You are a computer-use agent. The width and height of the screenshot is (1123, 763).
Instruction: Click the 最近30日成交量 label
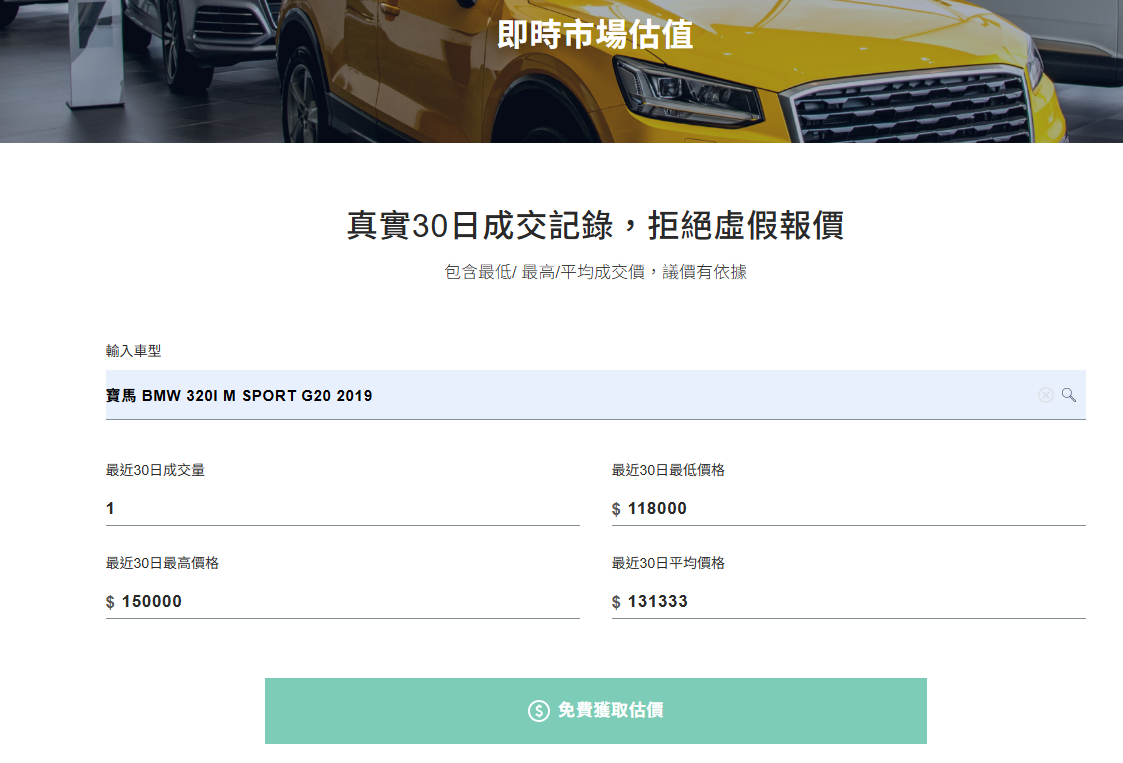click(x=155, y=470)
